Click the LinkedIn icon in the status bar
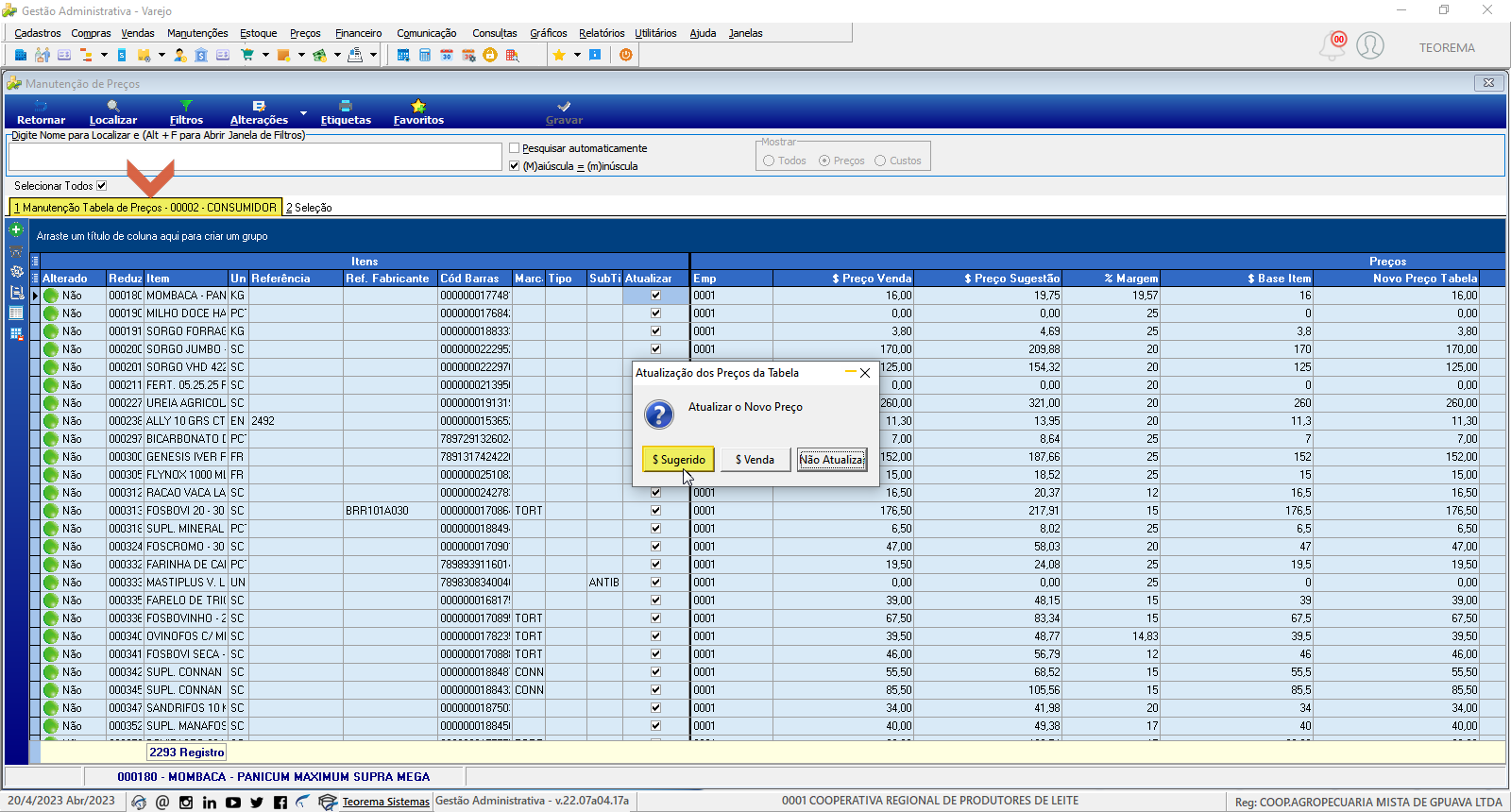This screenshot has width=1511, height=812. tap(209, 803)
